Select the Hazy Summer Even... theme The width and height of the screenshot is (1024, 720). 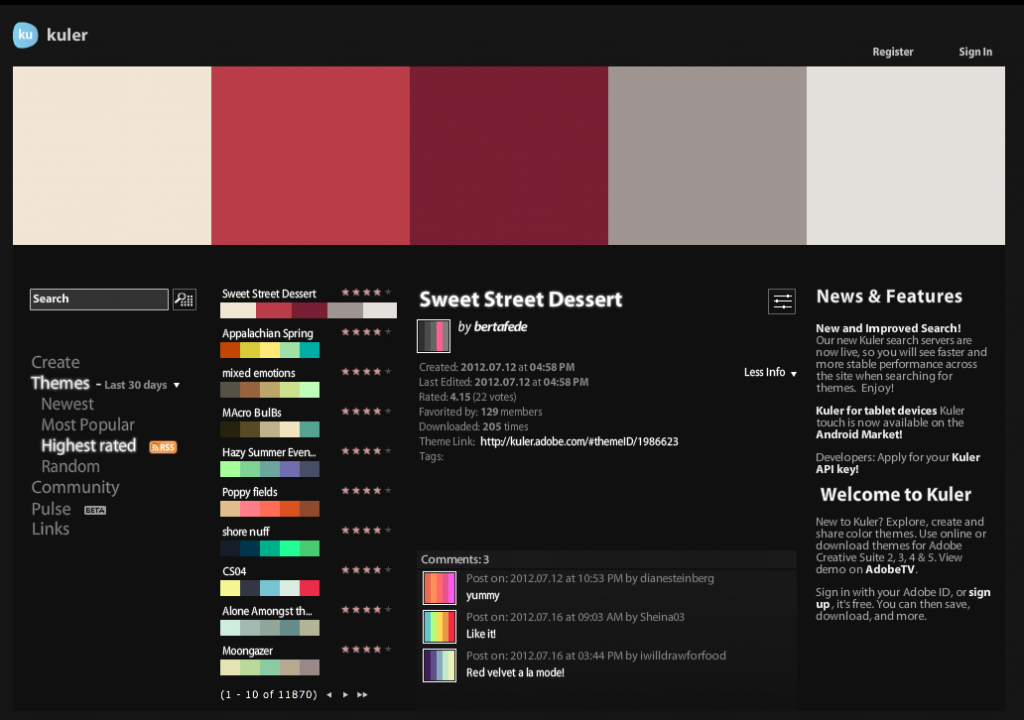tap(269, 452)
